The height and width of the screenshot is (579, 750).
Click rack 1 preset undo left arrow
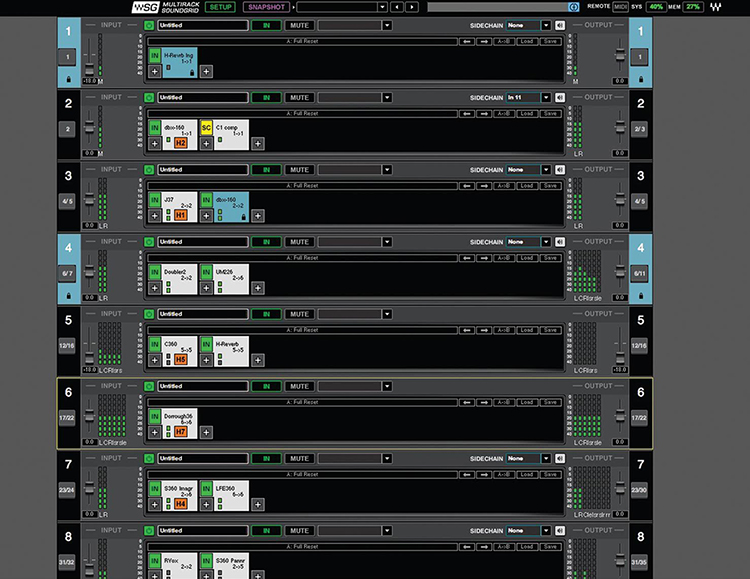[x=467, y=42]
